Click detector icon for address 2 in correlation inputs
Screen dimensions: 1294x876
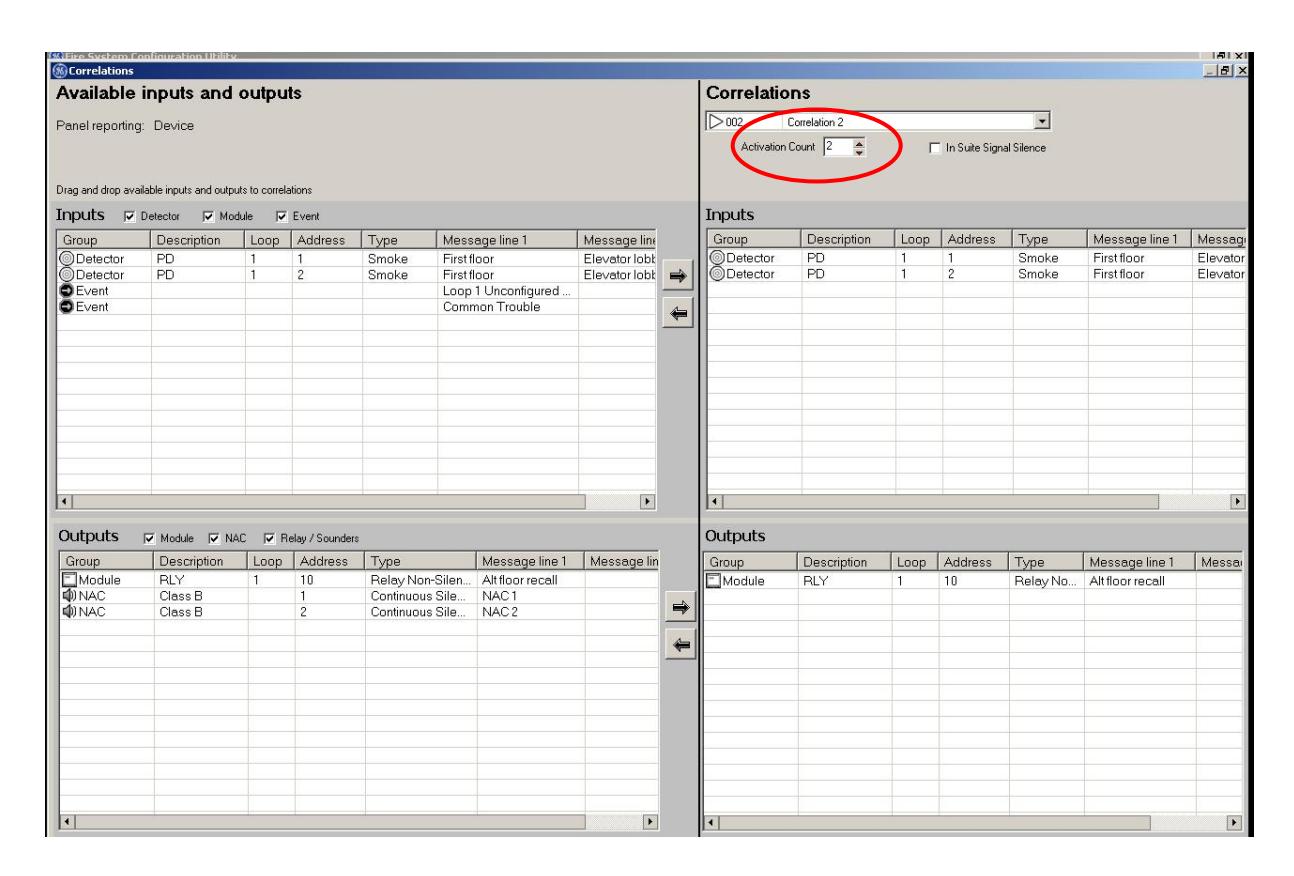pyautogui.click(x=716, y=274)
